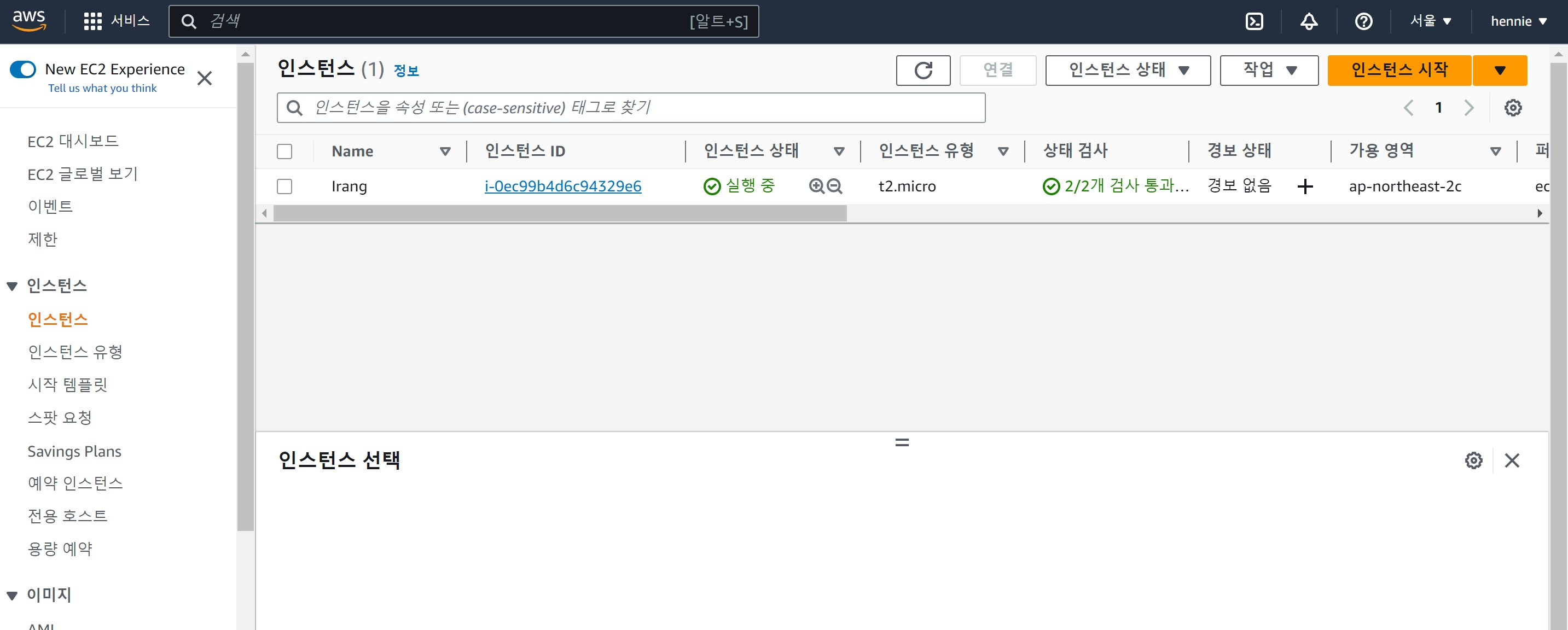The image size is (1568, 630).
Task: Open the Services grid menu icon
Action: pos(92,21)
